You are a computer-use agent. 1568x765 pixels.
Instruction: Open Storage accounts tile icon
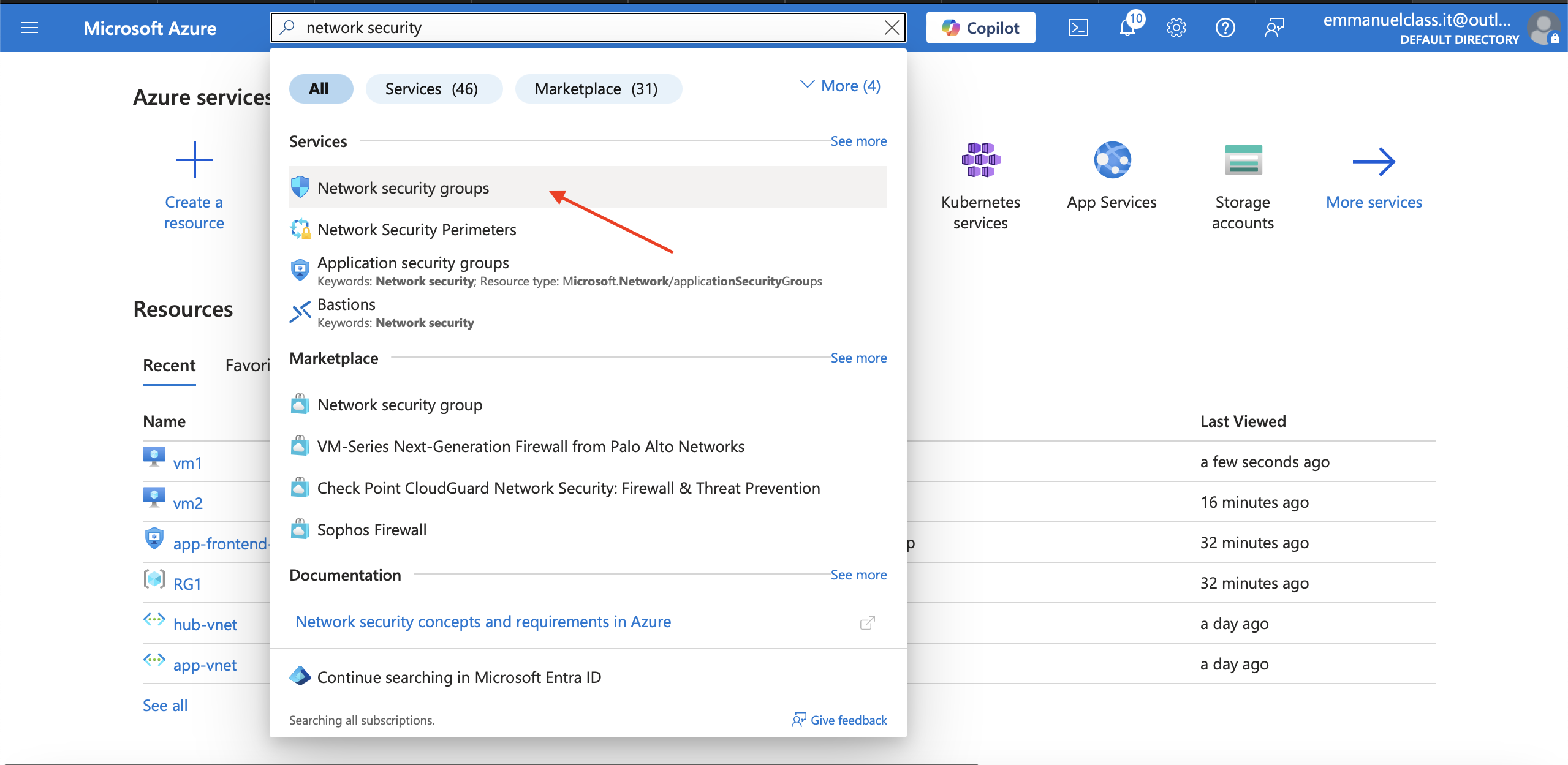tap(1243, 160)
